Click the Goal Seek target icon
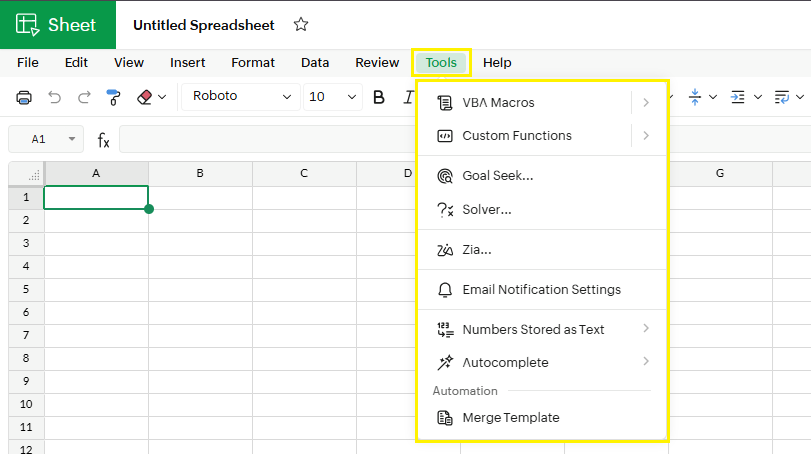This screenshot has width=811, height=454. (445, 176)
